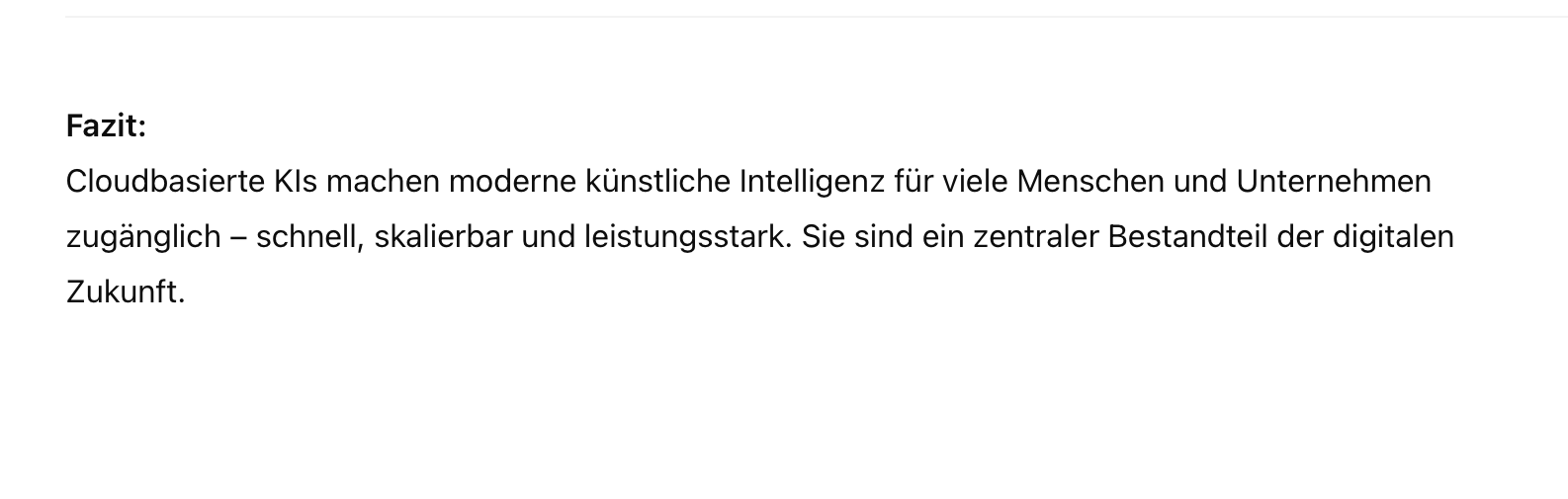Click the bold 'Fazit:' heading

(106, 126)
